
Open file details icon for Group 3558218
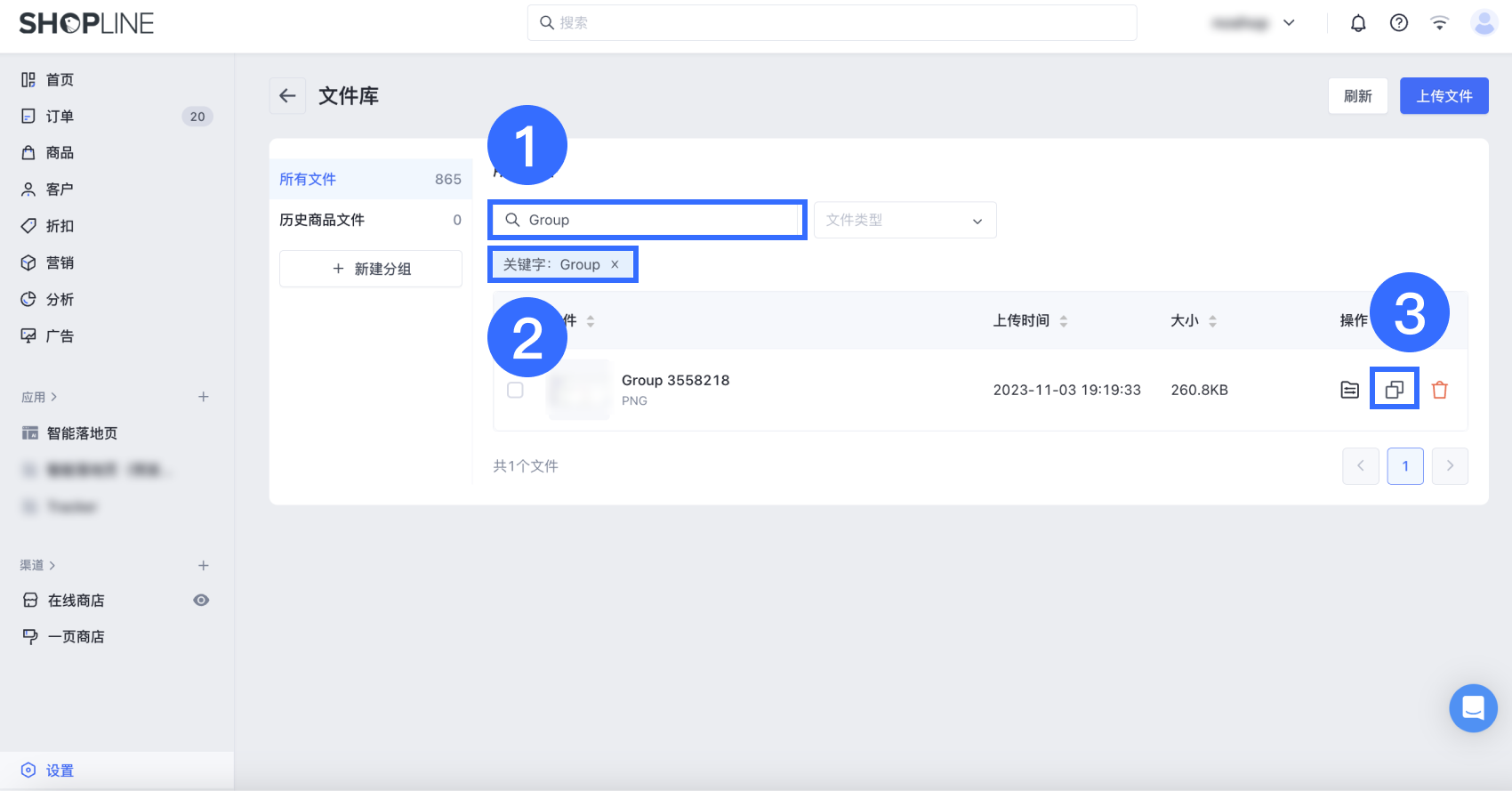(1349, 390)
